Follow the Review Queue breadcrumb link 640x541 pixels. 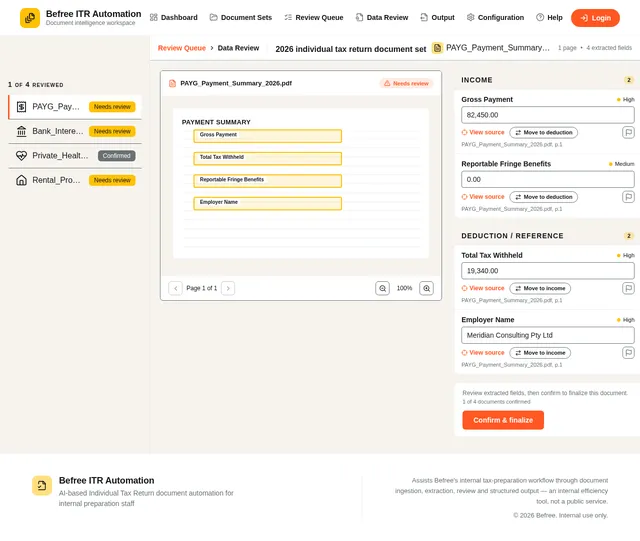(x=182, y=48)
